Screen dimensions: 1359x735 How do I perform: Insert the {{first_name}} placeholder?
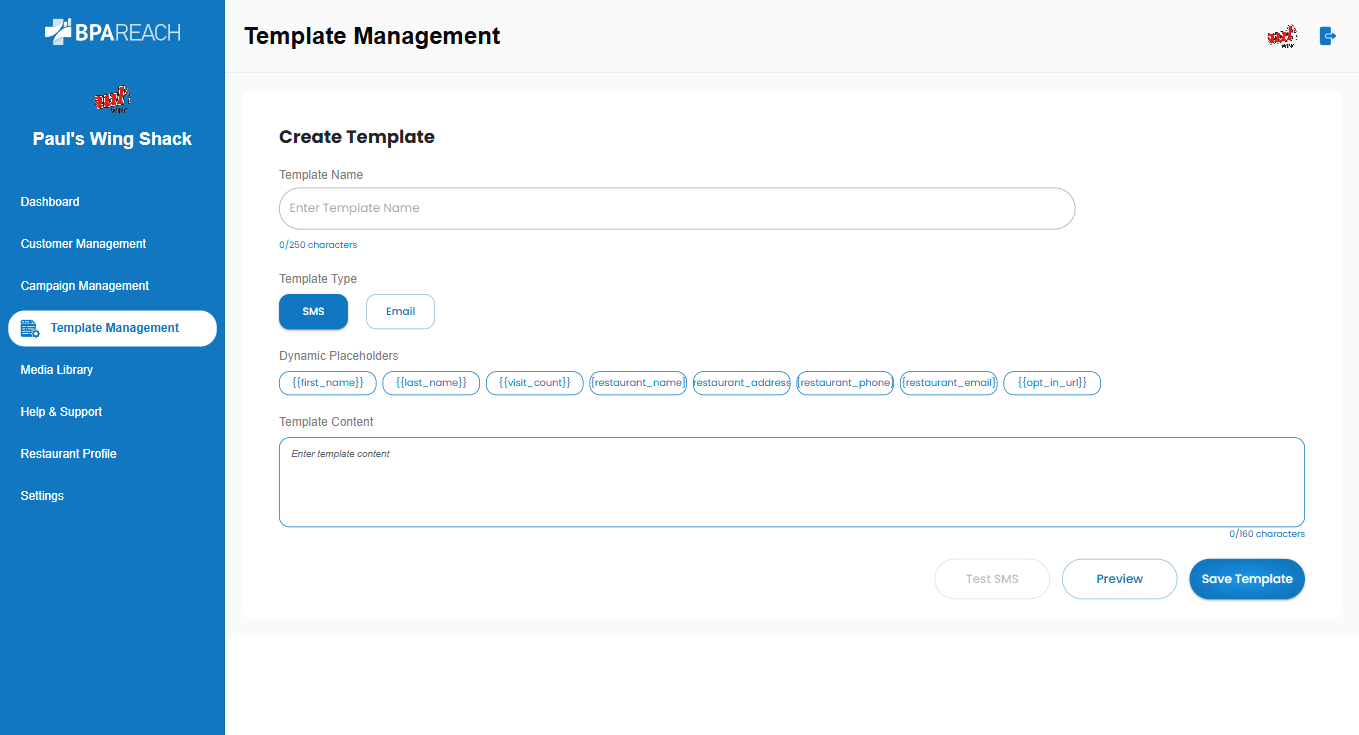[328, 383]
